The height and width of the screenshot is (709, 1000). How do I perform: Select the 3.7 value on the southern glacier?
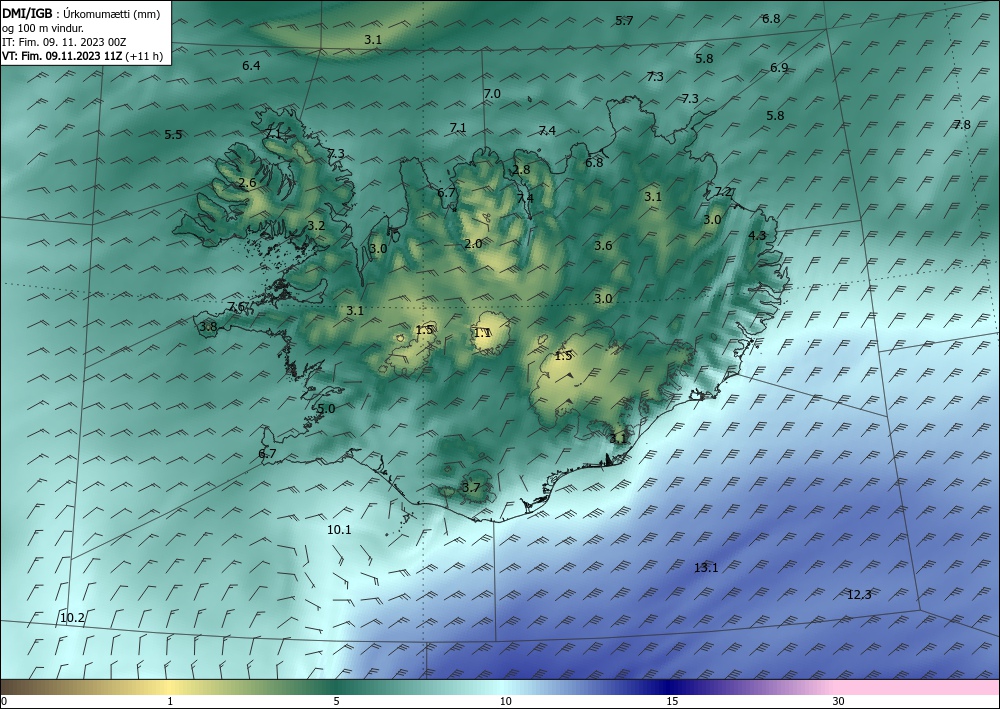[x=470, y=487]
